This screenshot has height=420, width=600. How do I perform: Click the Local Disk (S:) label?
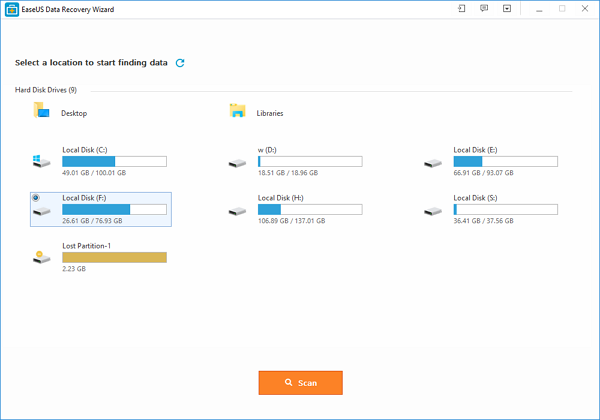pos(475,198)
